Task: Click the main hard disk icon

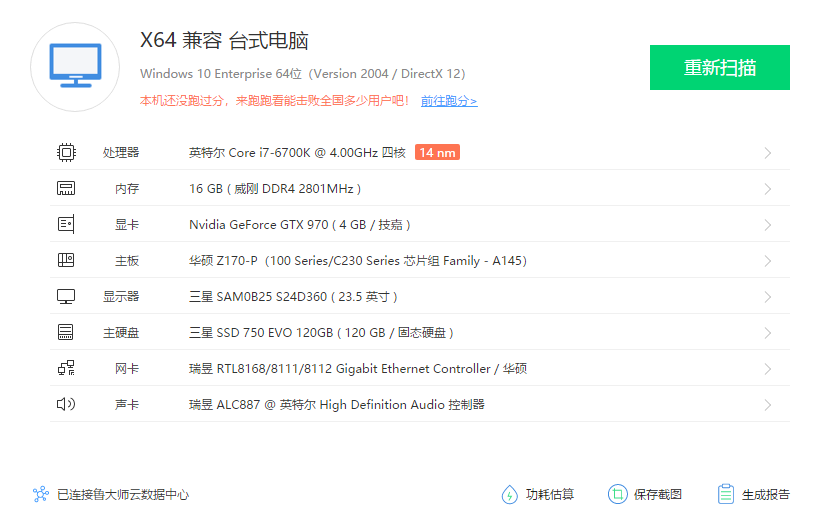Action: tap(66, 333)
